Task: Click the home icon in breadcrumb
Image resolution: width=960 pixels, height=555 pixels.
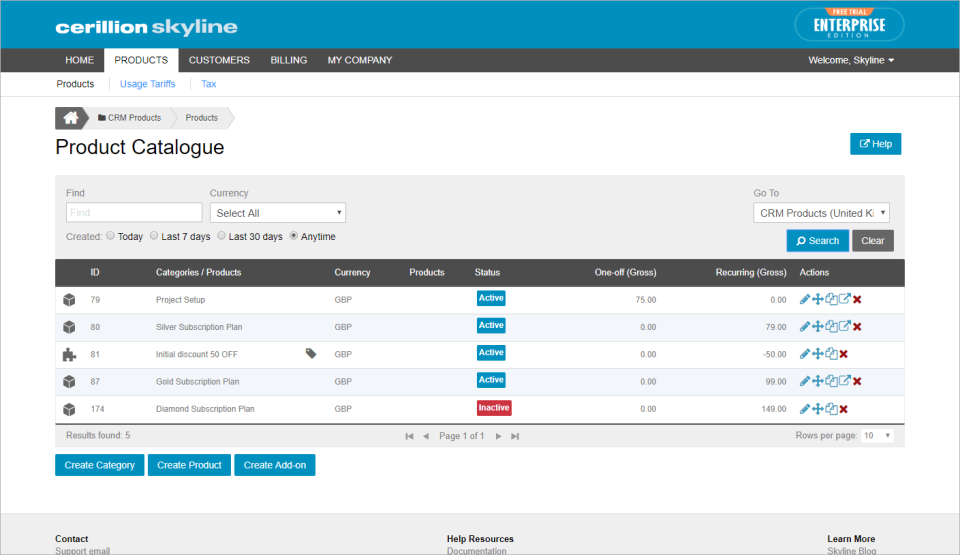Action: (70, 118)
